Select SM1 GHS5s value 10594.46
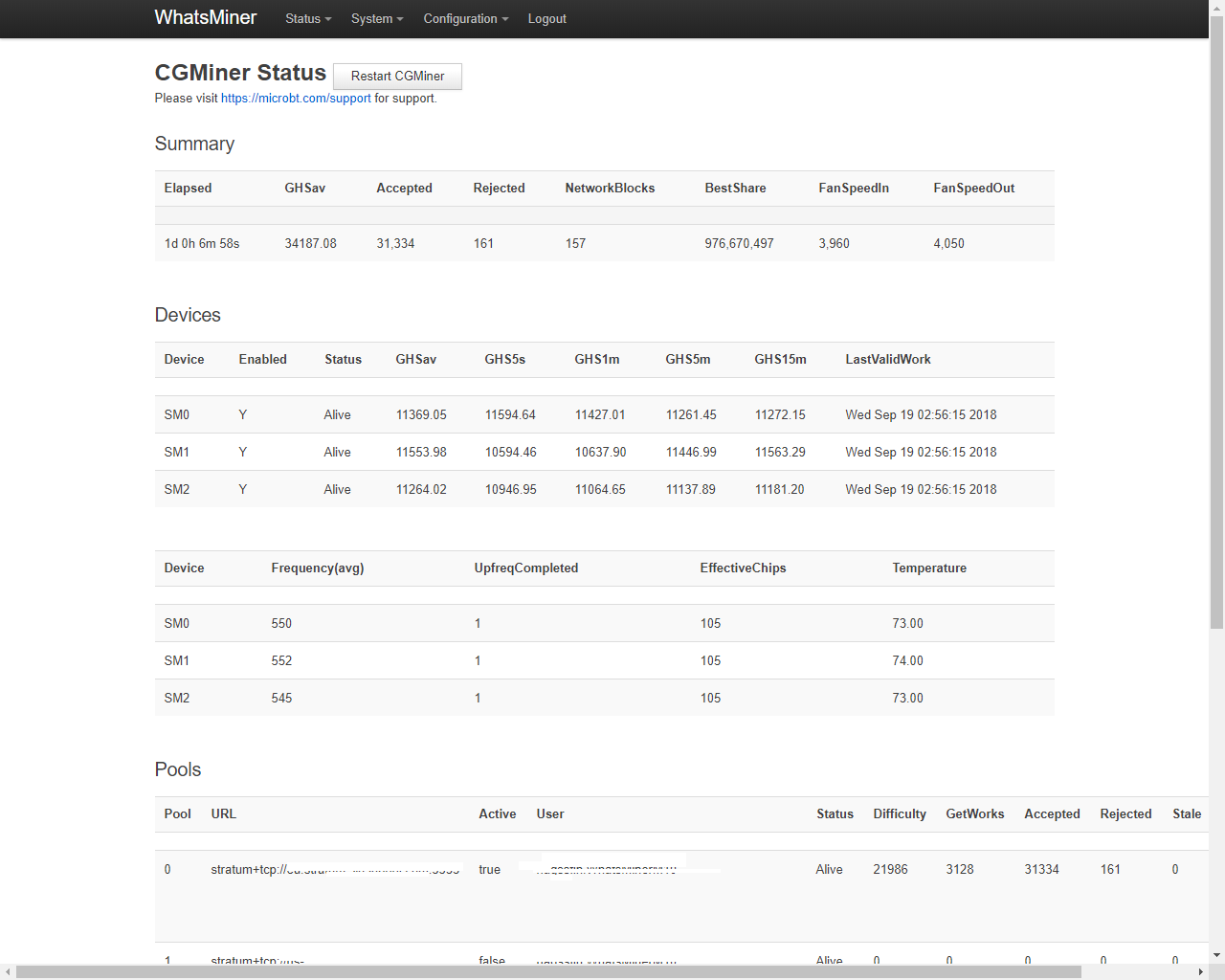 pos(511,453)
